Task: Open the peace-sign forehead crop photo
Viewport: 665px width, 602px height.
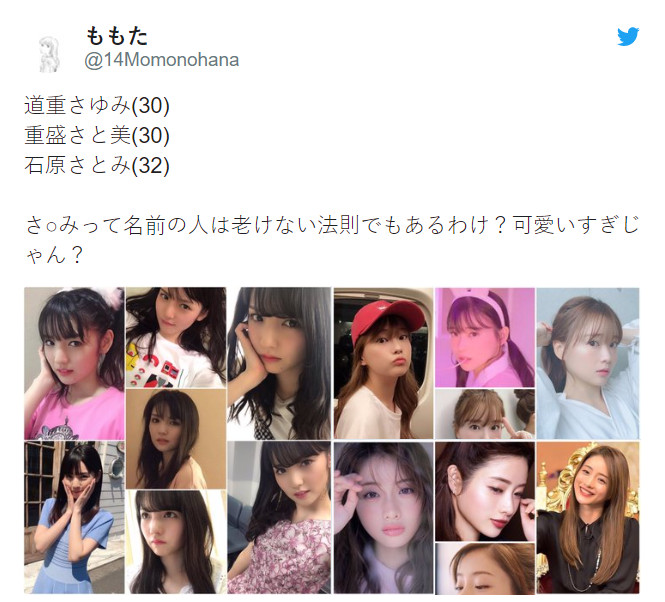Action: tap(485, 414)
